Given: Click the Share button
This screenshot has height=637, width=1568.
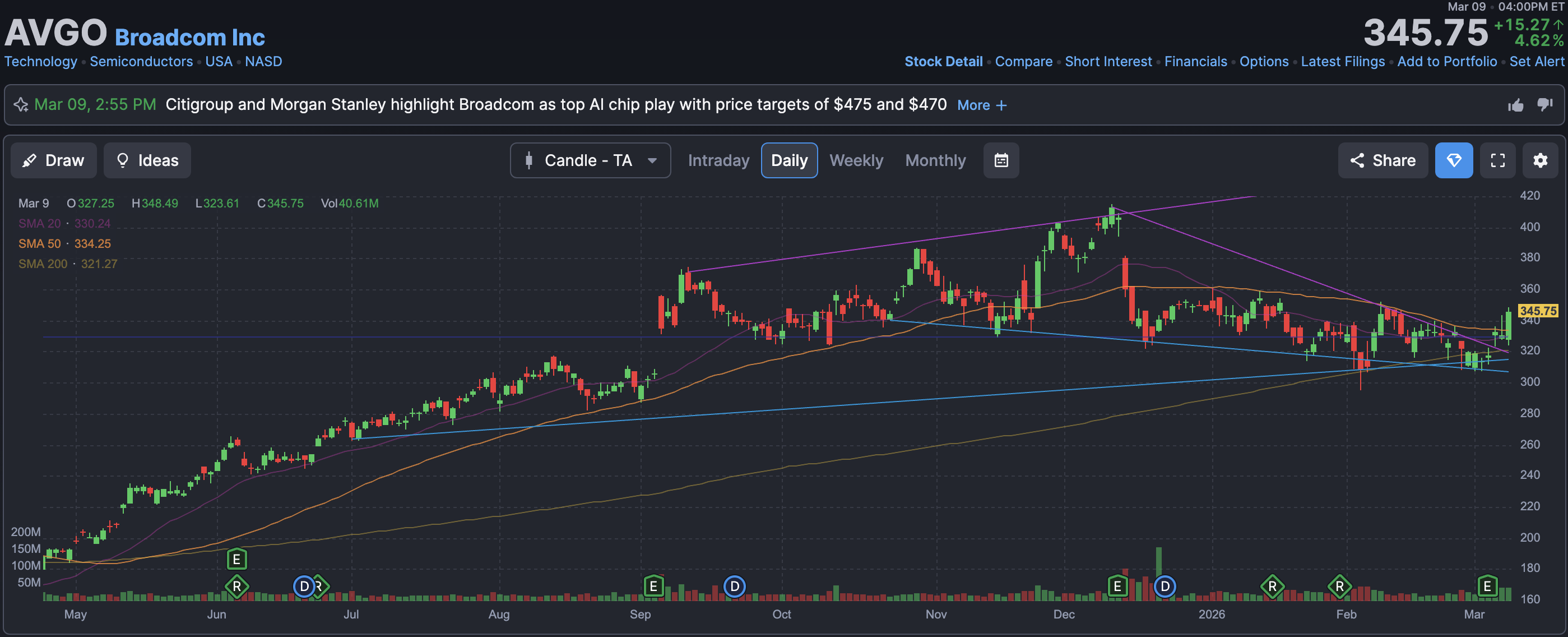Looking at the screenshot, I should [1383, 160].
